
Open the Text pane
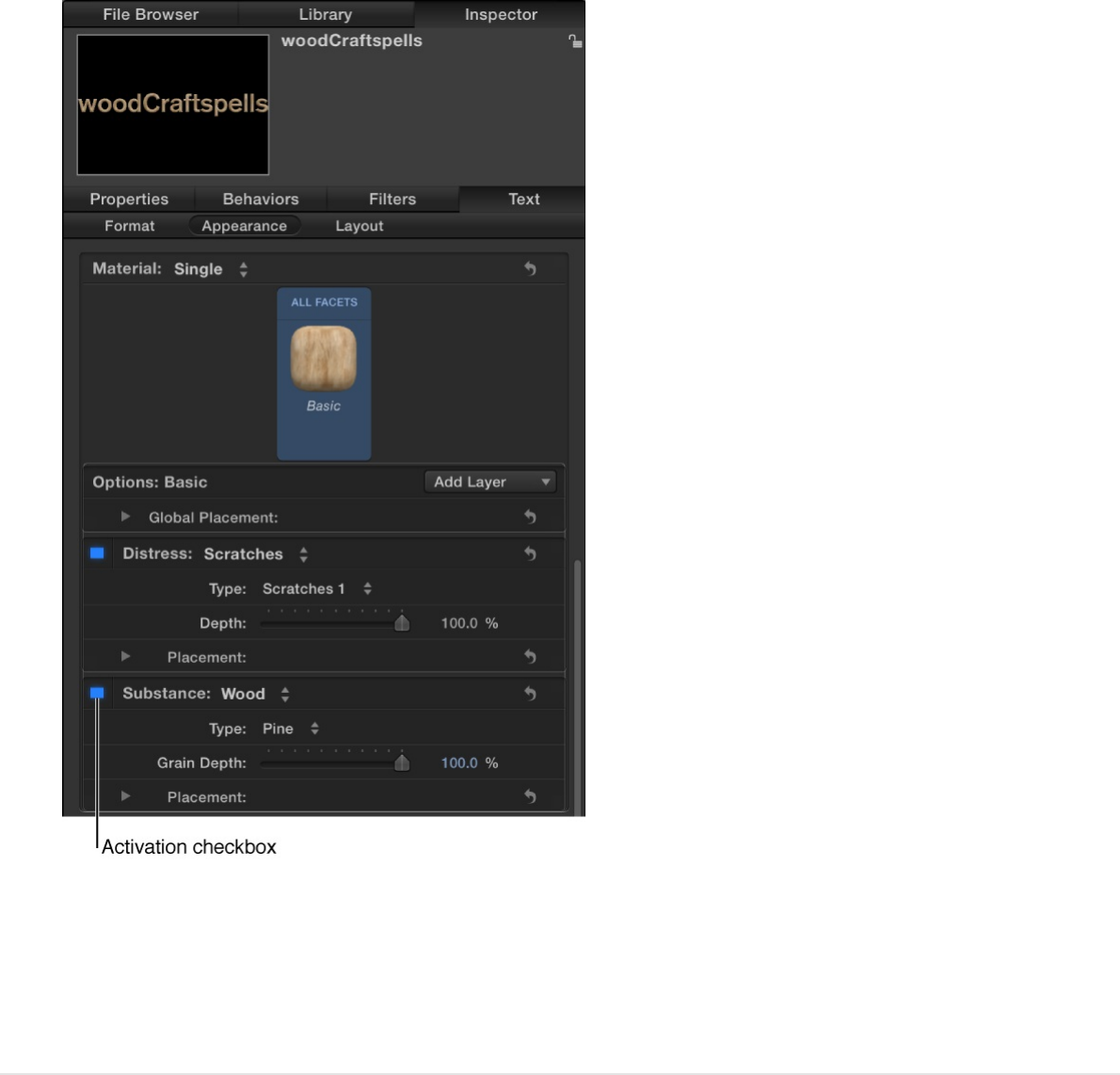click(x=523, y=200)
